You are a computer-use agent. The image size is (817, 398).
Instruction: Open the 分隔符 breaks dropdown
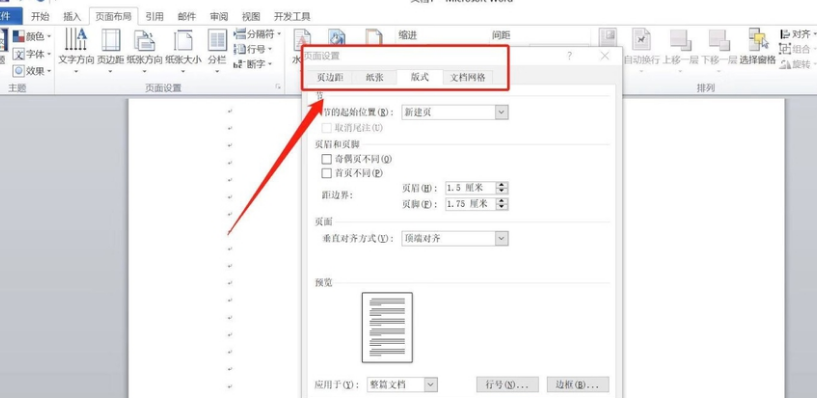[x=257, y=34]
